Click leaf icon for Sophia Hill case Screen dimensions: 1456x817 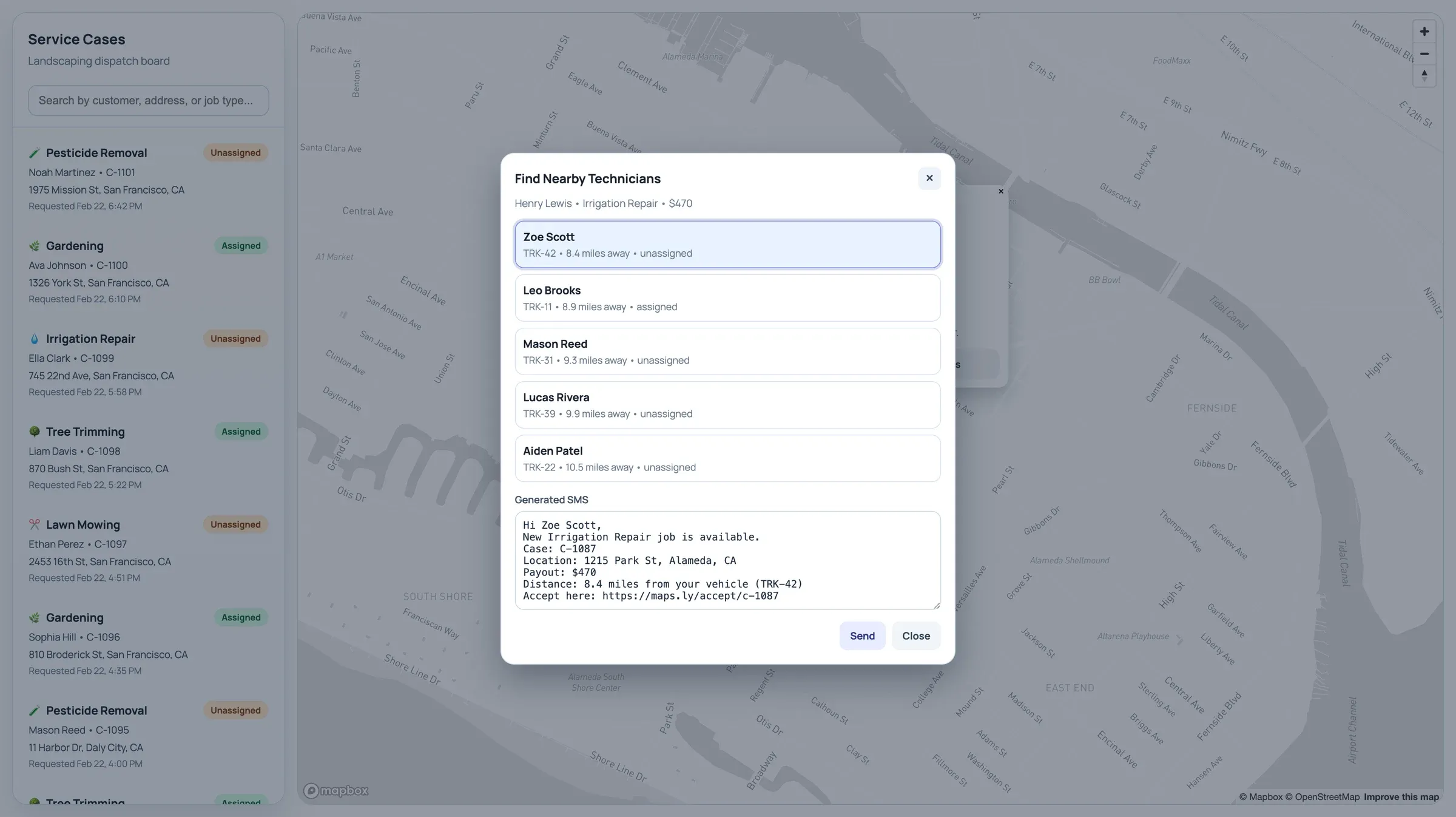click(x=35, y=617)
